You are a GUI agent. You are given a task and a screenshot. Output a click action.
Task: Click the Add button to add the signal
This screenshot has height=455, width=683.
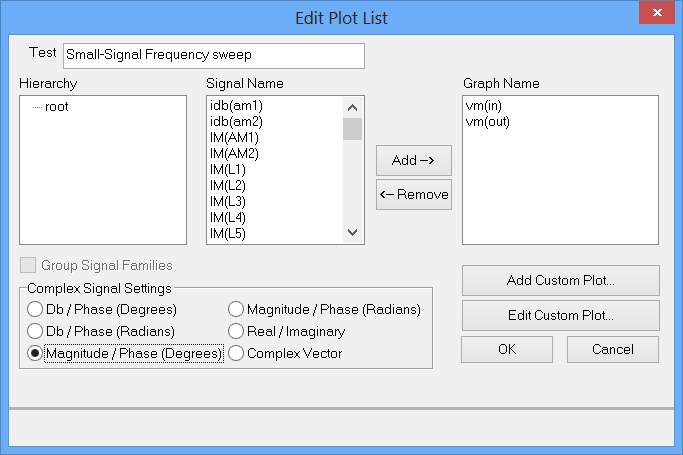[414, 160]
